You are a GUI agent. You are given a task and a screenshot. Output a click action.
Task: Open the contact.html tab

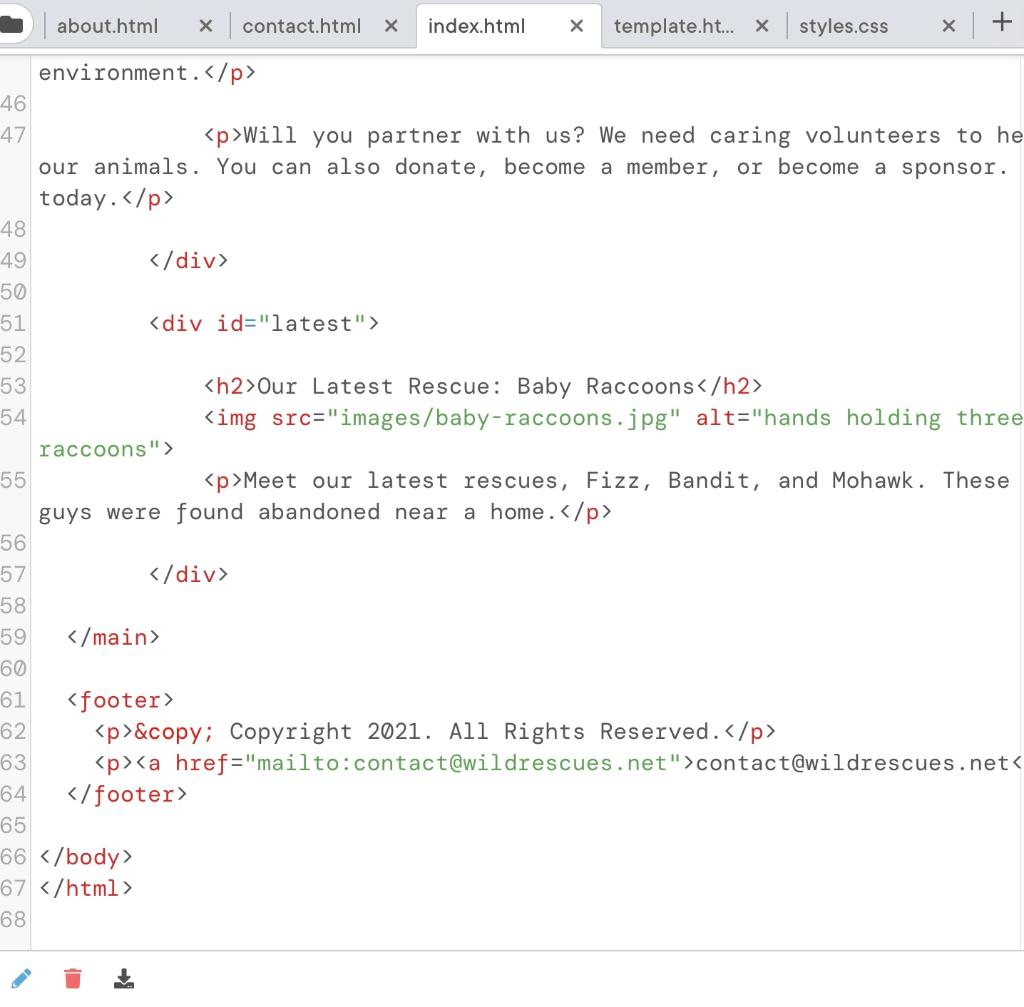(300, 26)
